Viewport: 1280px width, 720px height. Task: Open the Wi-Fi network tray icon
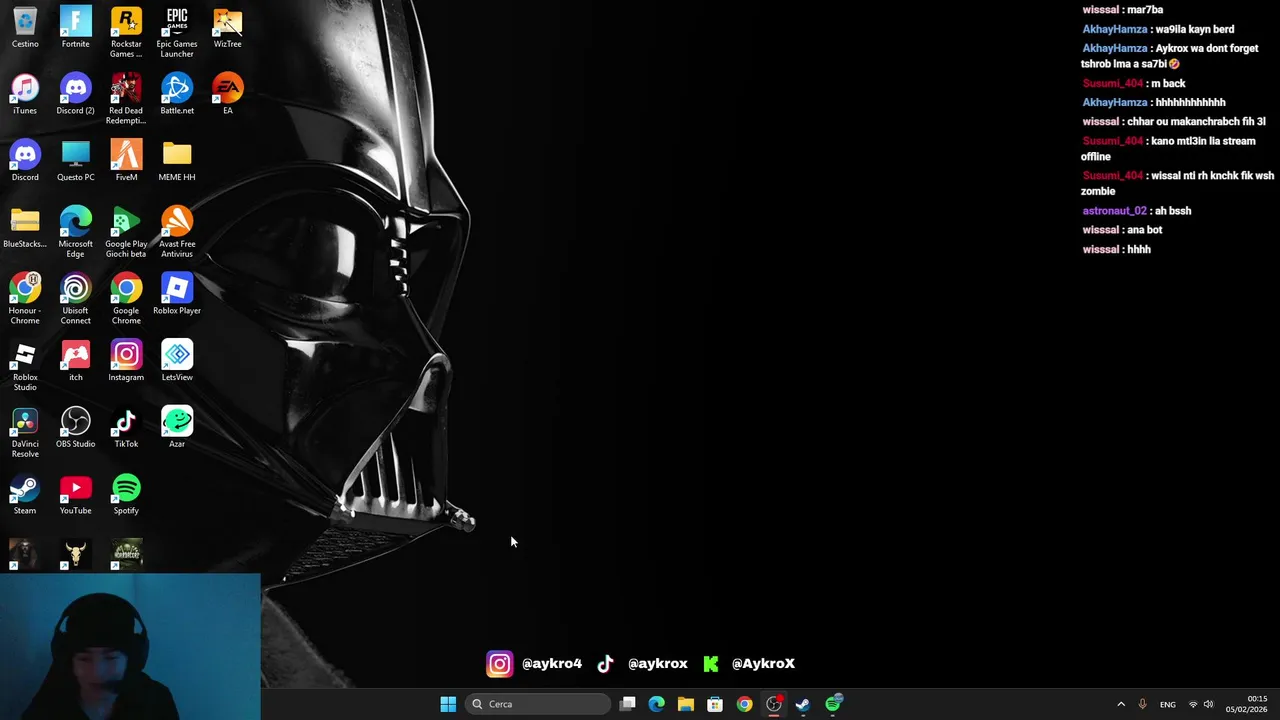(x=1192, y=704)
